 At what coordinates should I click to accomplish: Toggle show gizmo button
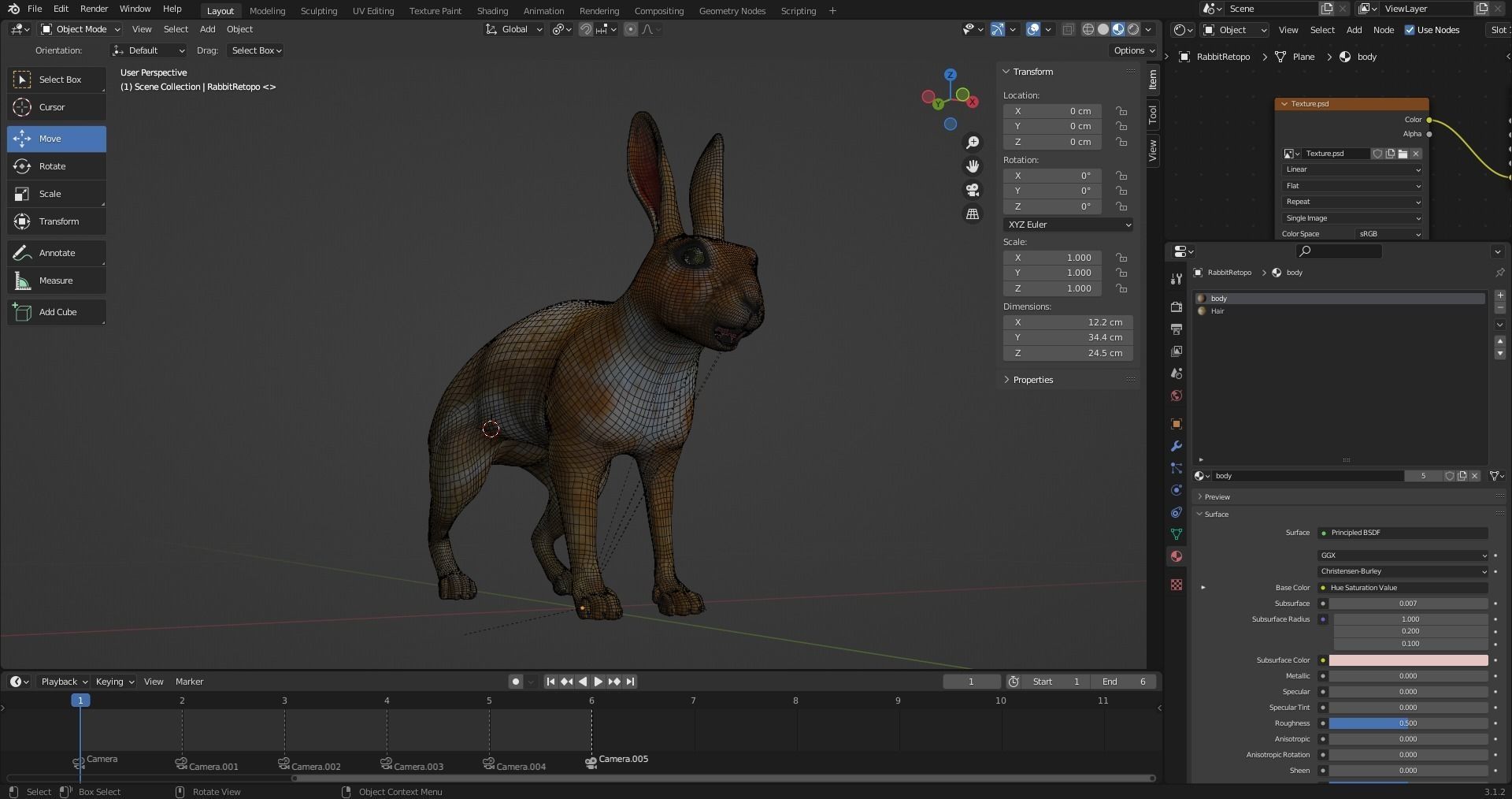pyautogui.click(x=997, y=29)
